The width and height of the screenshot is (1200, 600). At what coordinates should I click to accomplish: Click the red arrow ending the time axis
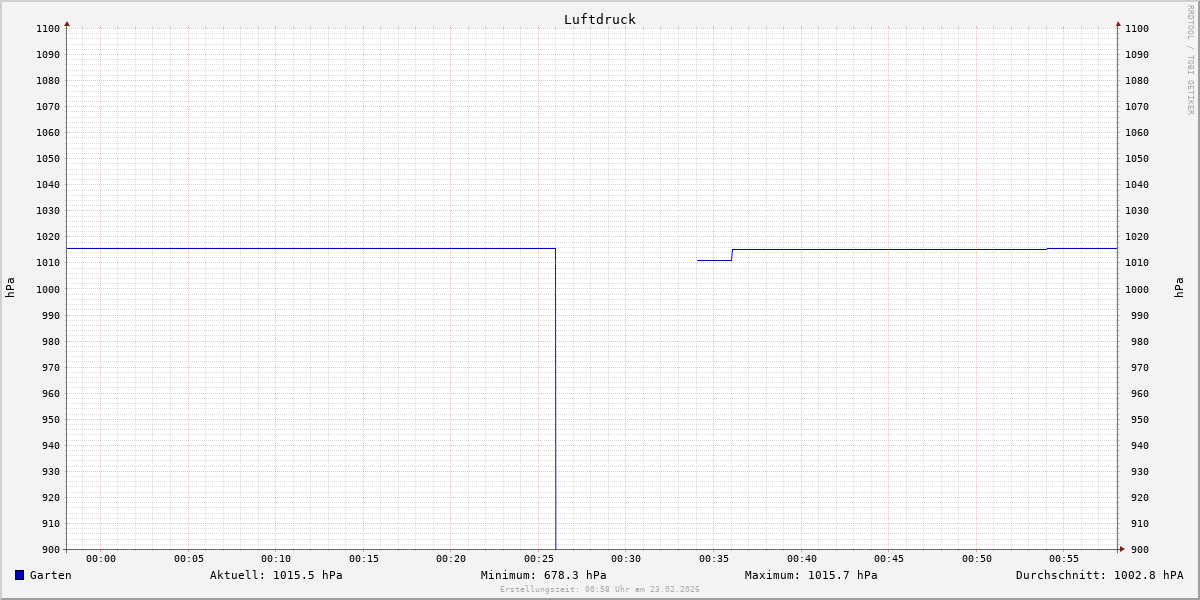[1122, 548]
